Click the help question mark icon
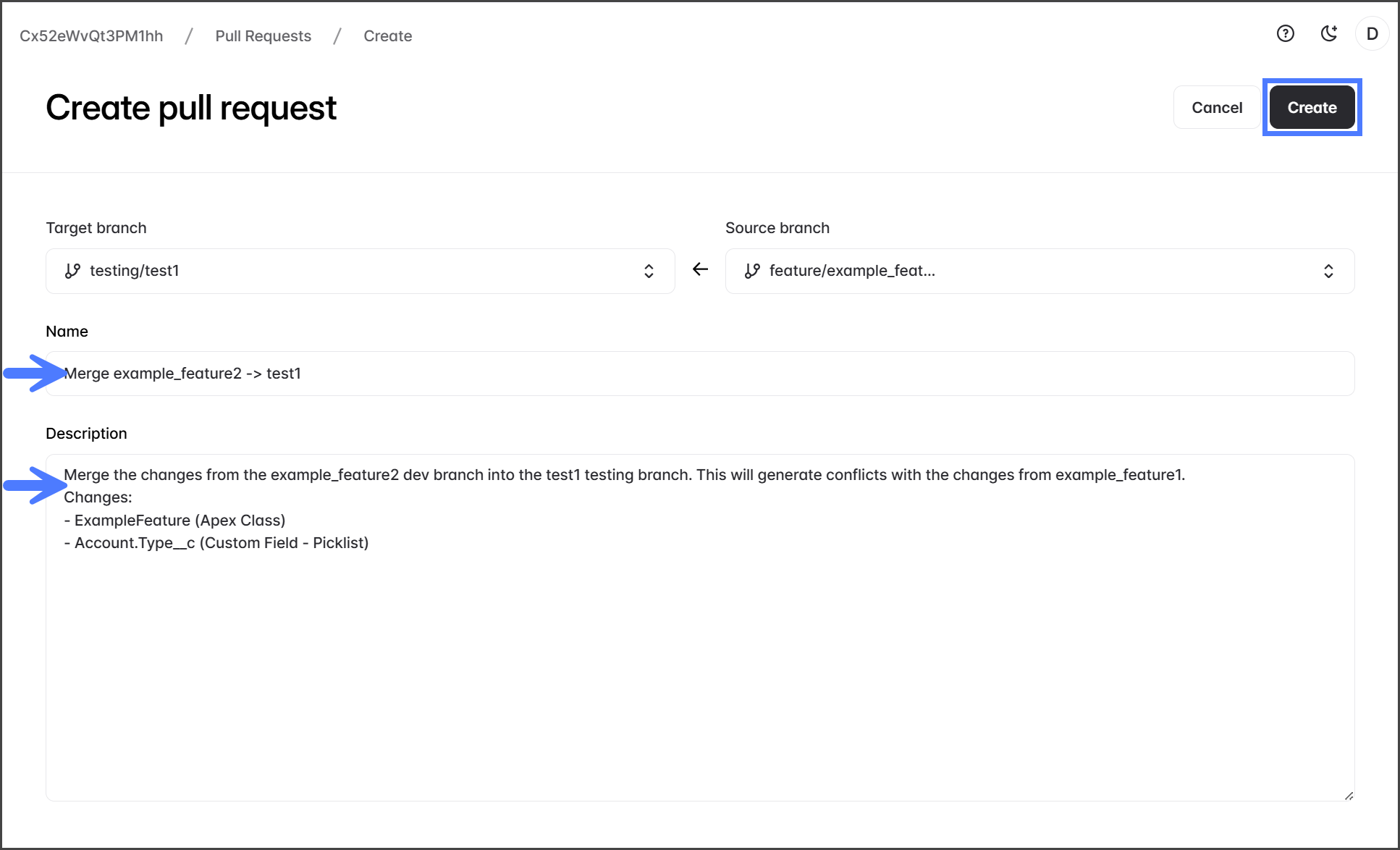1400x850 pixels. tap(1285, 34)
